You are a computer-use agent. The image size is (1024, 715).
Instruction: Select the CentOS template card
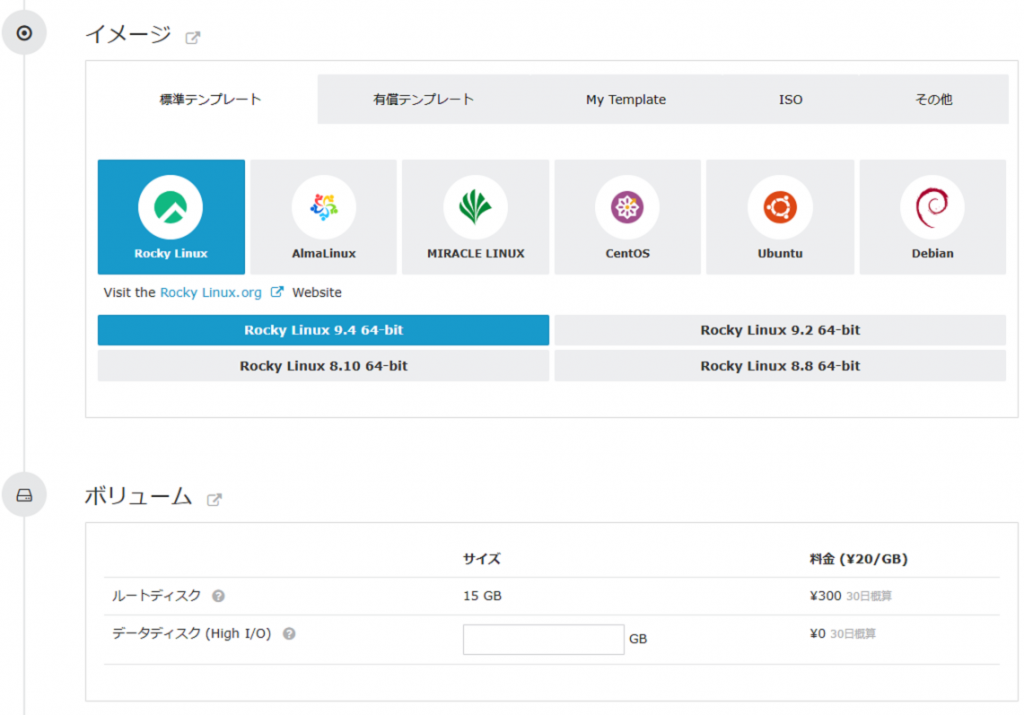628,217
